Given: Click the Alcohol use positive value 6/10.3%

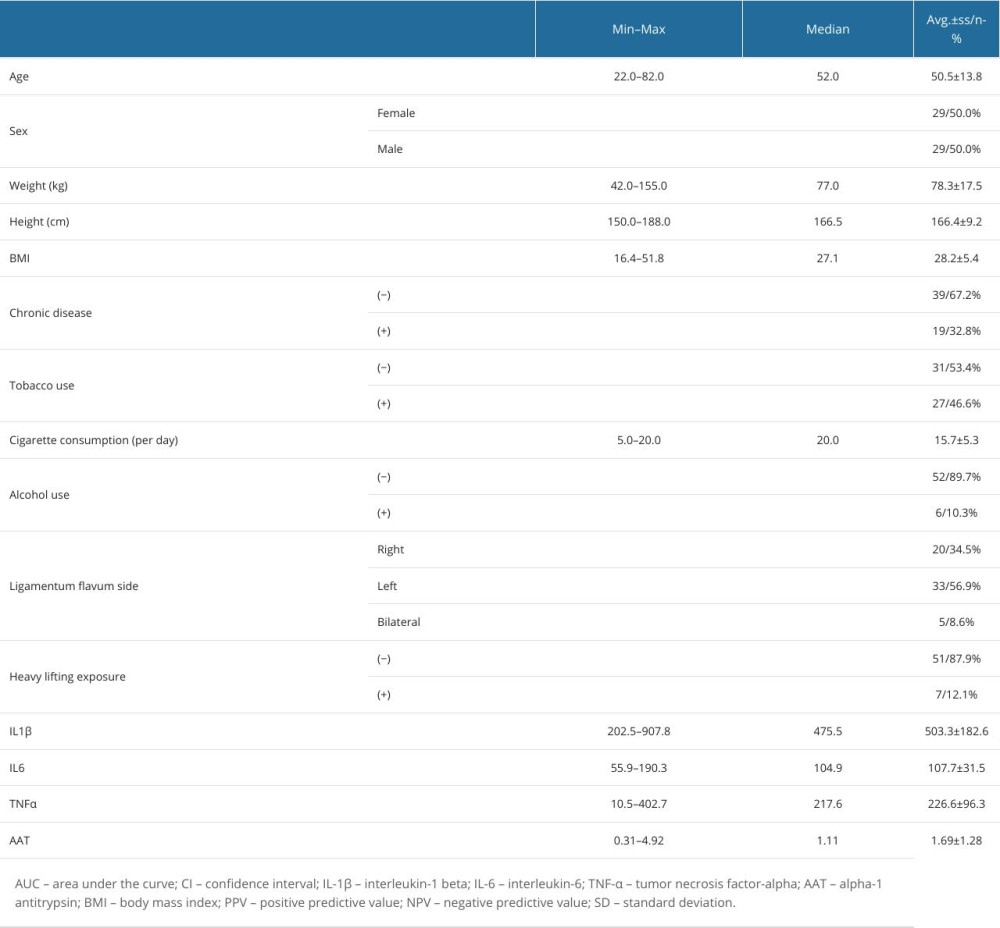Looking at the screenshot, I should tap(956, 513).
